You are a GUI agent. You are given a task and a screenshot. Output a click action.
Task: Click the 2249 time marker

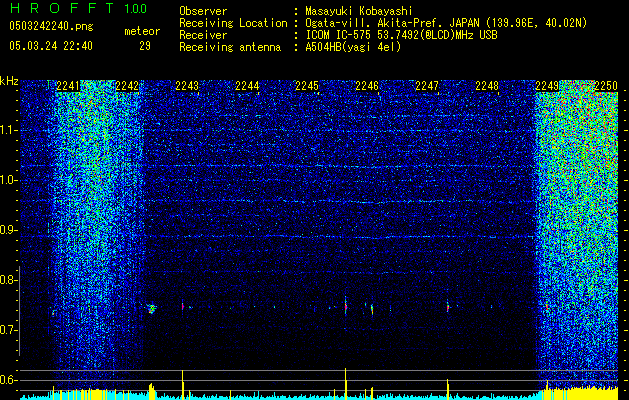(547, 85)
